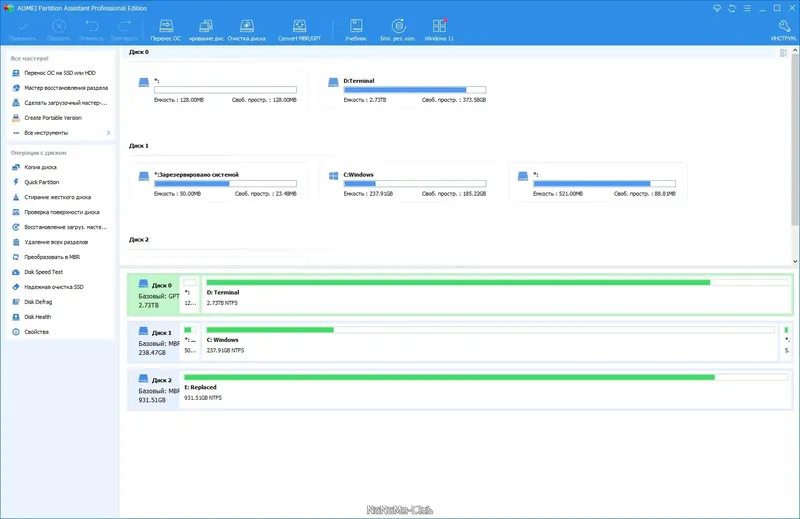
Task: Select E: Replaced bar in disk map
Action: [x=485, y=389]
